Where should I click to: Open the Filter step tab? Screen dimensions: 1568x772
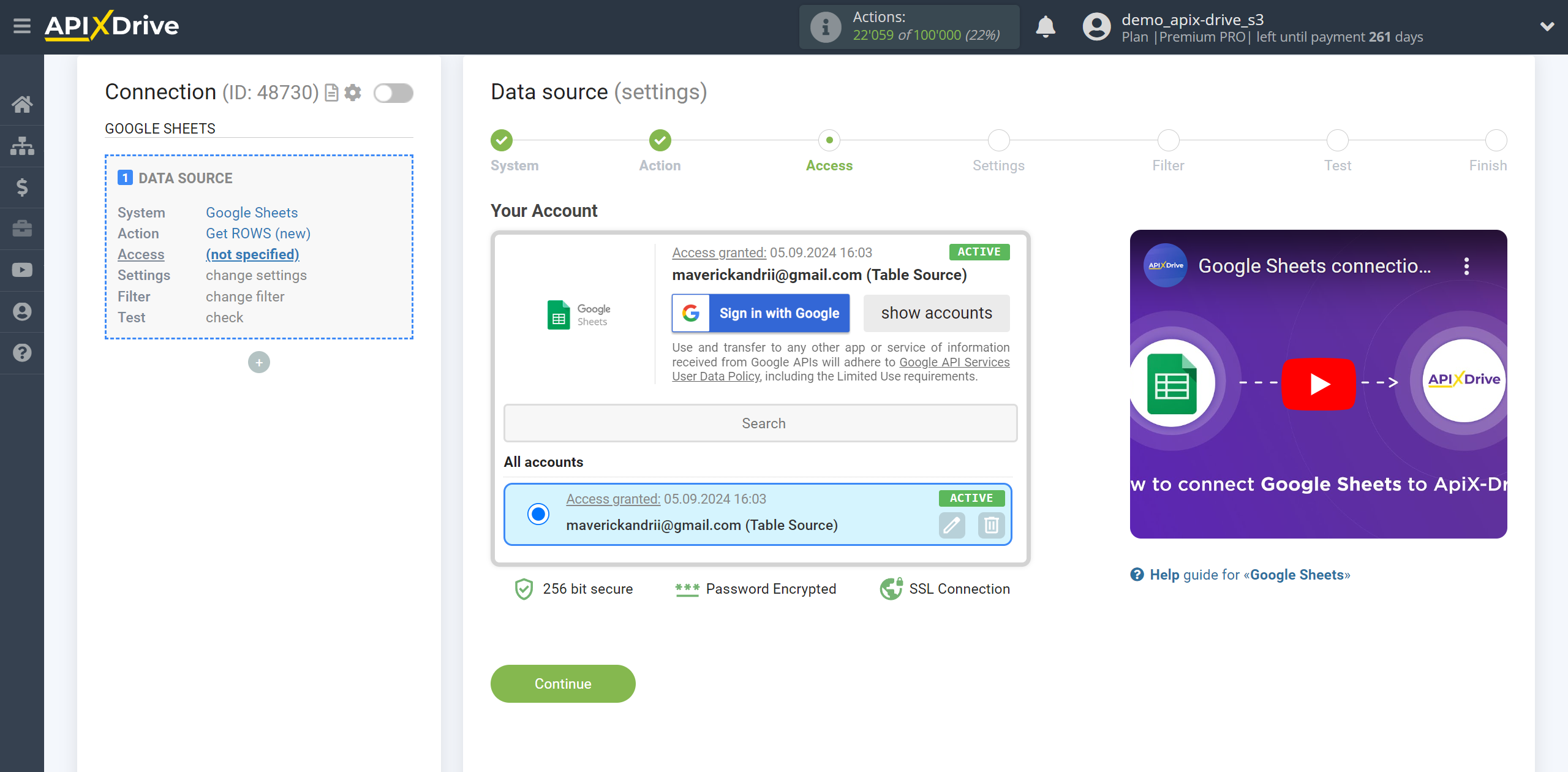point(1167,140)
